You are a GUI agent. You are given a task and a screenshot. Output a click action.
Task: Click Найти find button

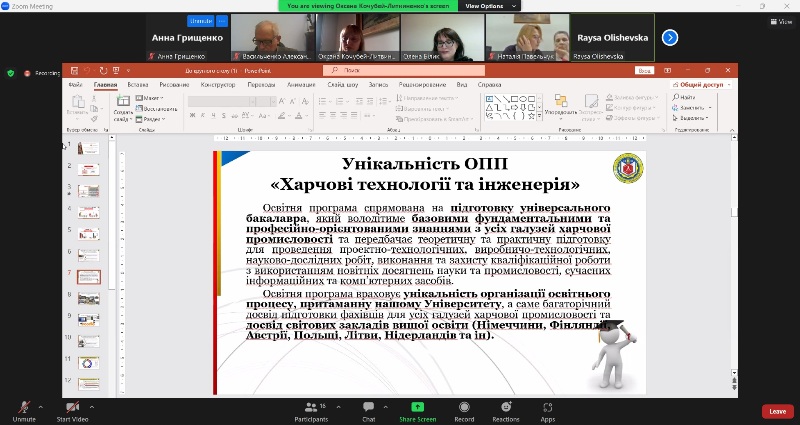click(x=684, y=97)
